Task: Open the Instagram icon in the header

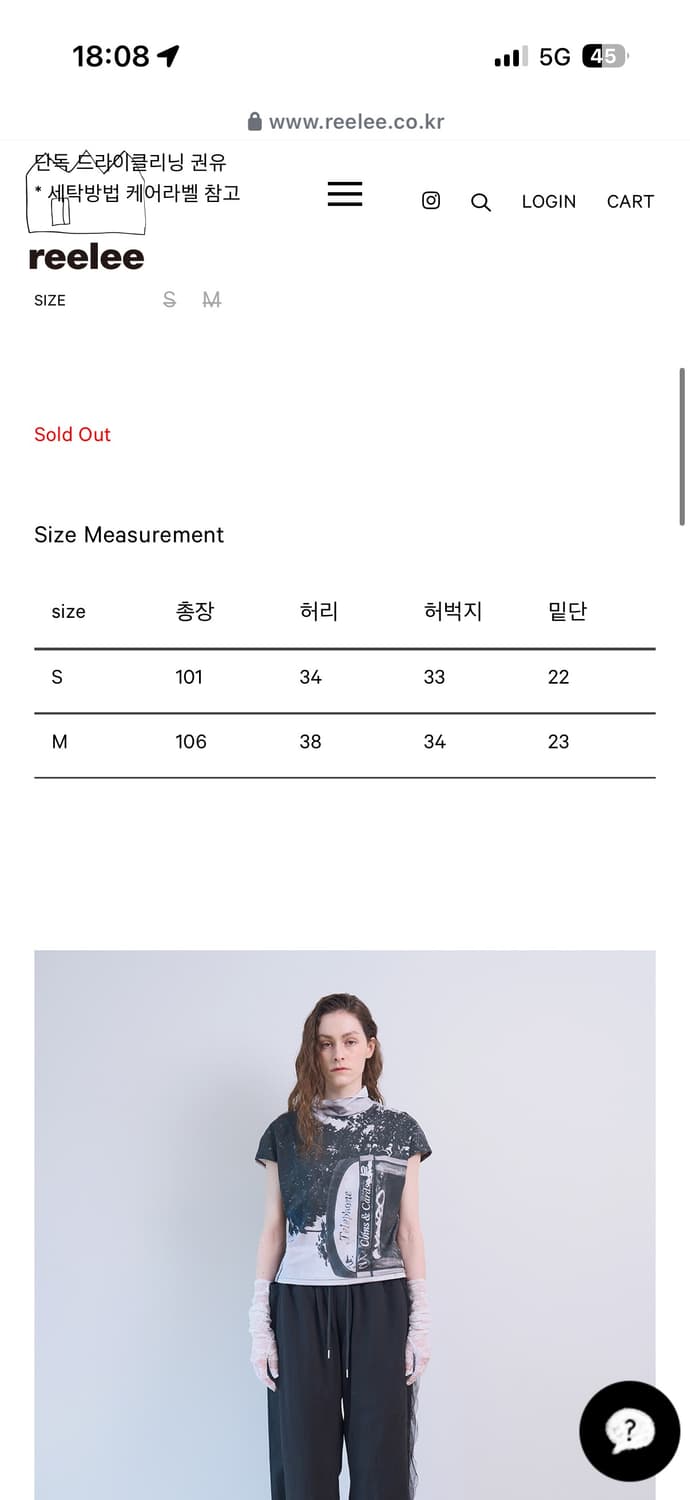Action: click(431, 200)
